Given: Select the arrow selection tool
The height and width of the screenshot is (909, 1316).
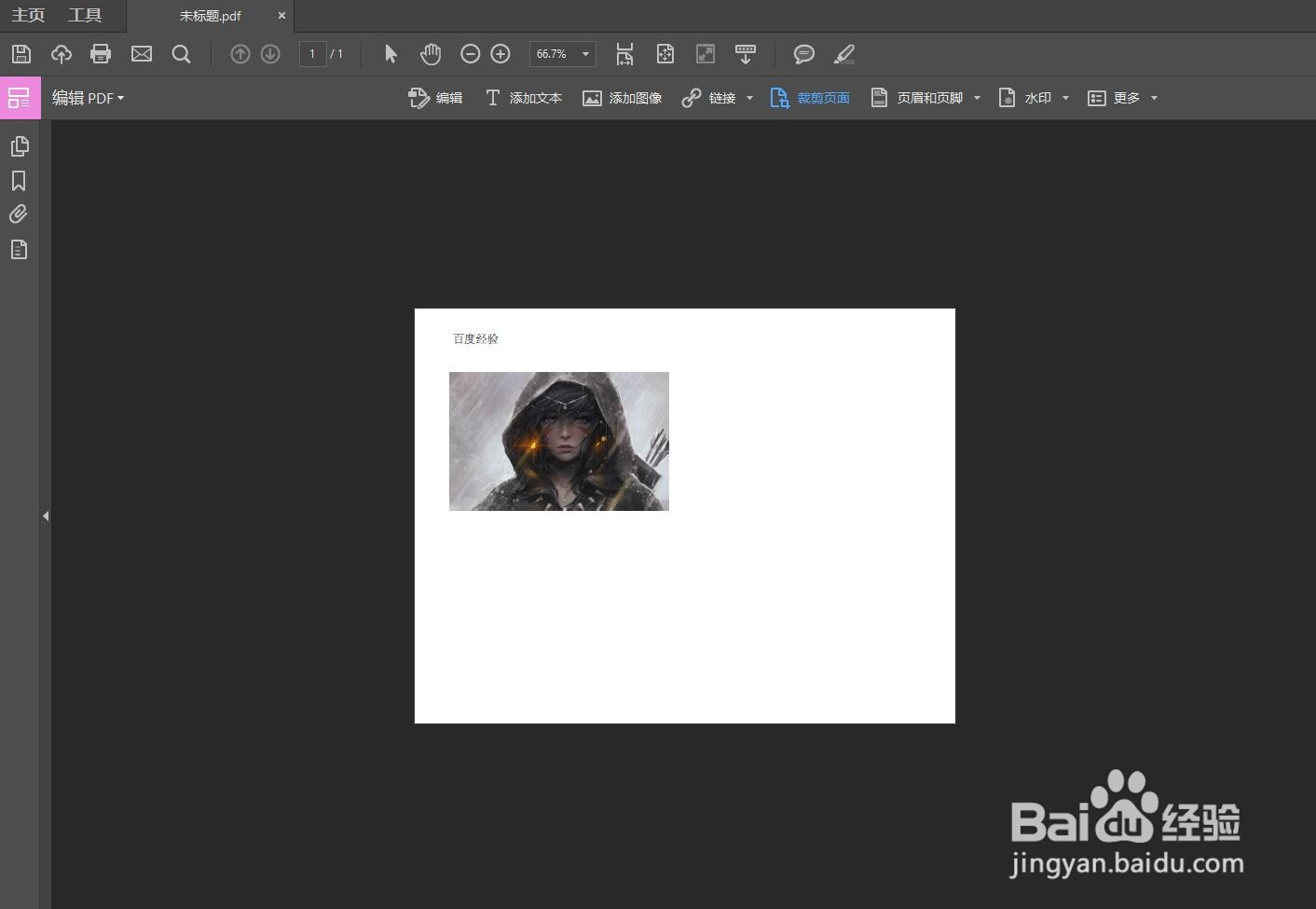Looking at the screenshot, I should click(391, 54).
